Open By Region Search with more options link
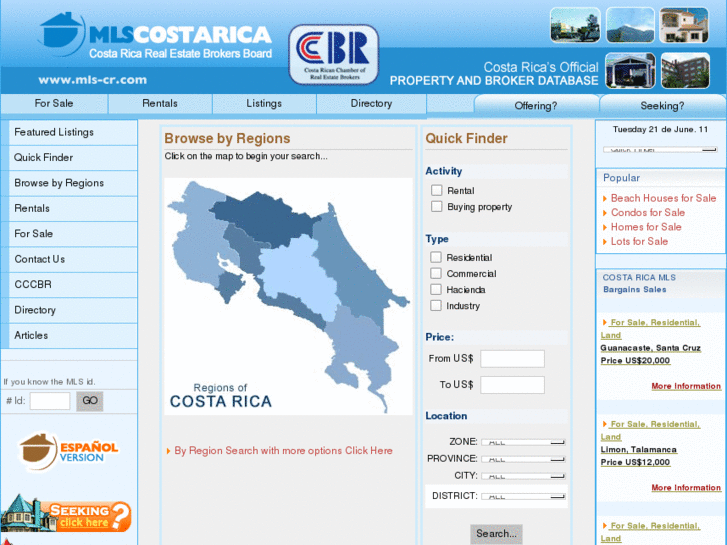 click(283, 451)
